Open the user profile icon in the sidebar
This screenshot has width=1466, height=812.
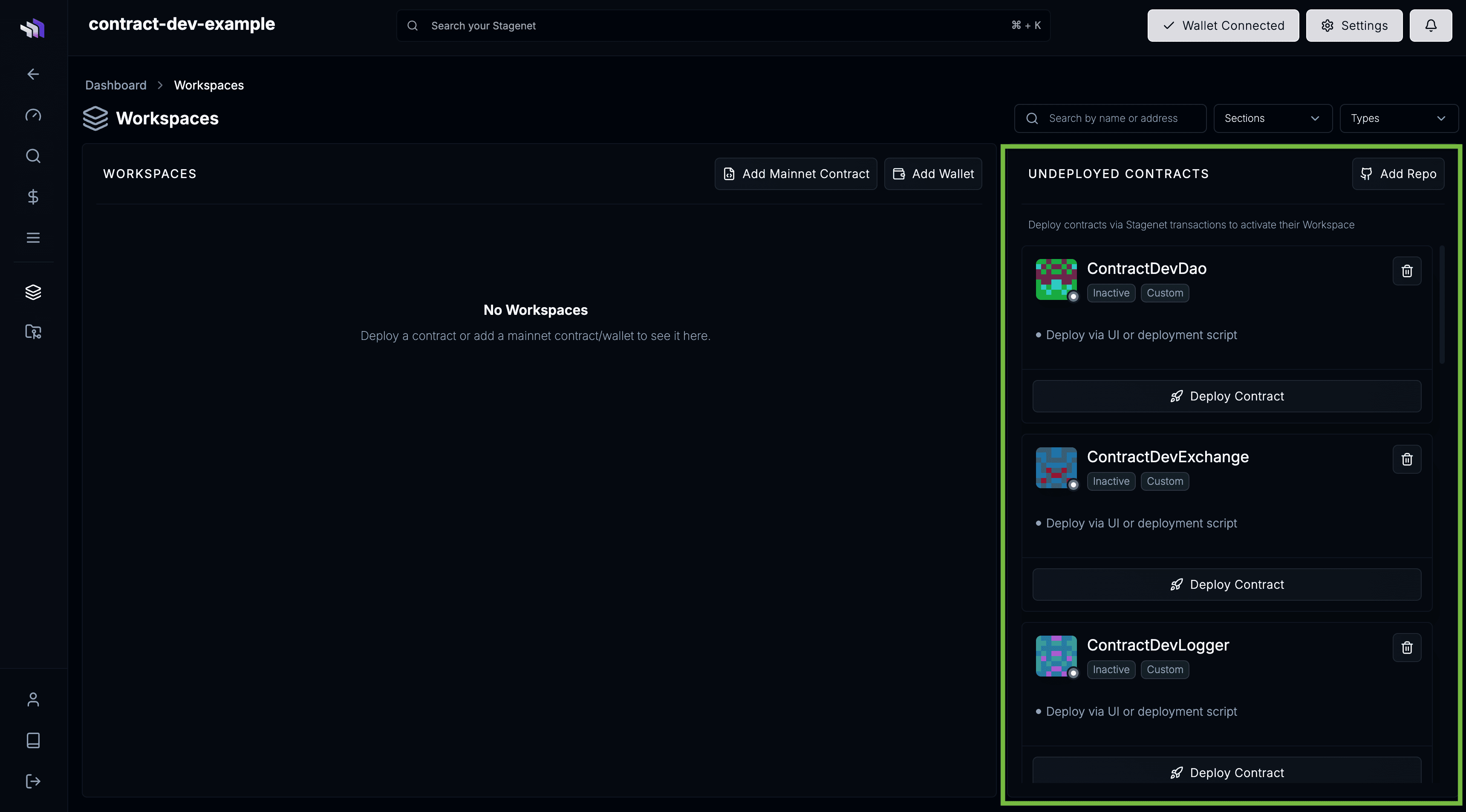[33, 700]
